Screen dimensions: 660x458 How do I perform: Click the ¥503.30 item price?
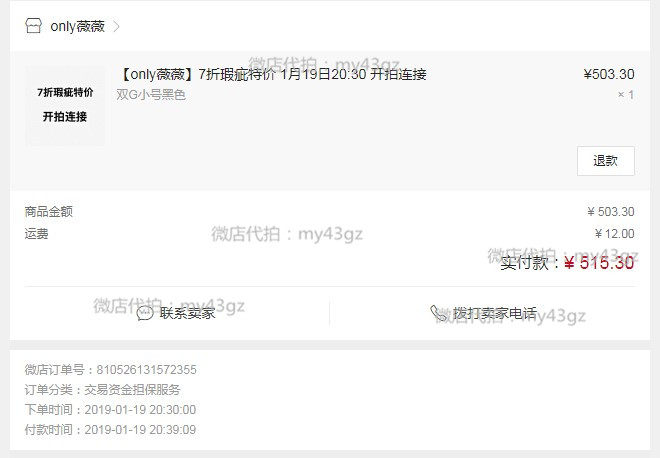pos(609,75)
